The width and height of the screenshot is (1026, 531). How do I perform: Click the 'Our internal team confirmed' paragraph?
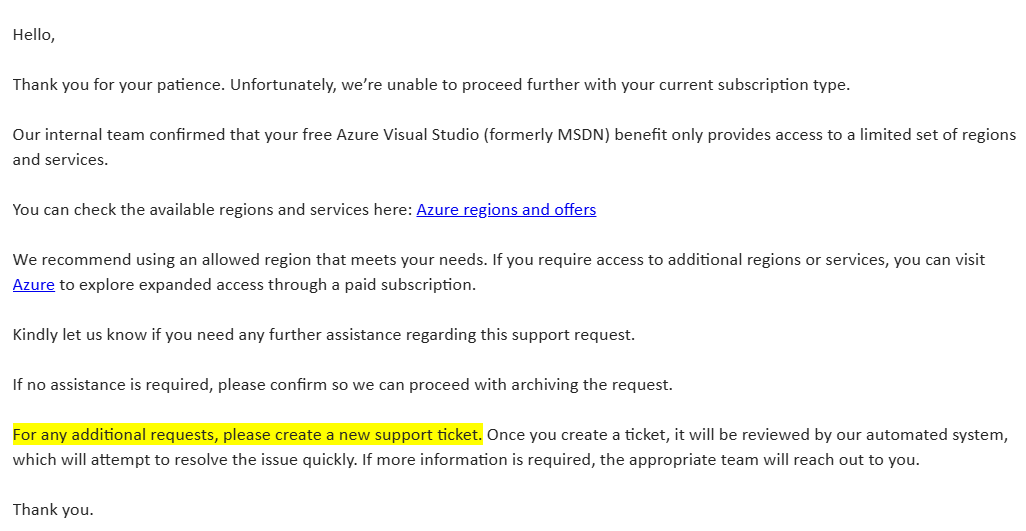point(514,147)
